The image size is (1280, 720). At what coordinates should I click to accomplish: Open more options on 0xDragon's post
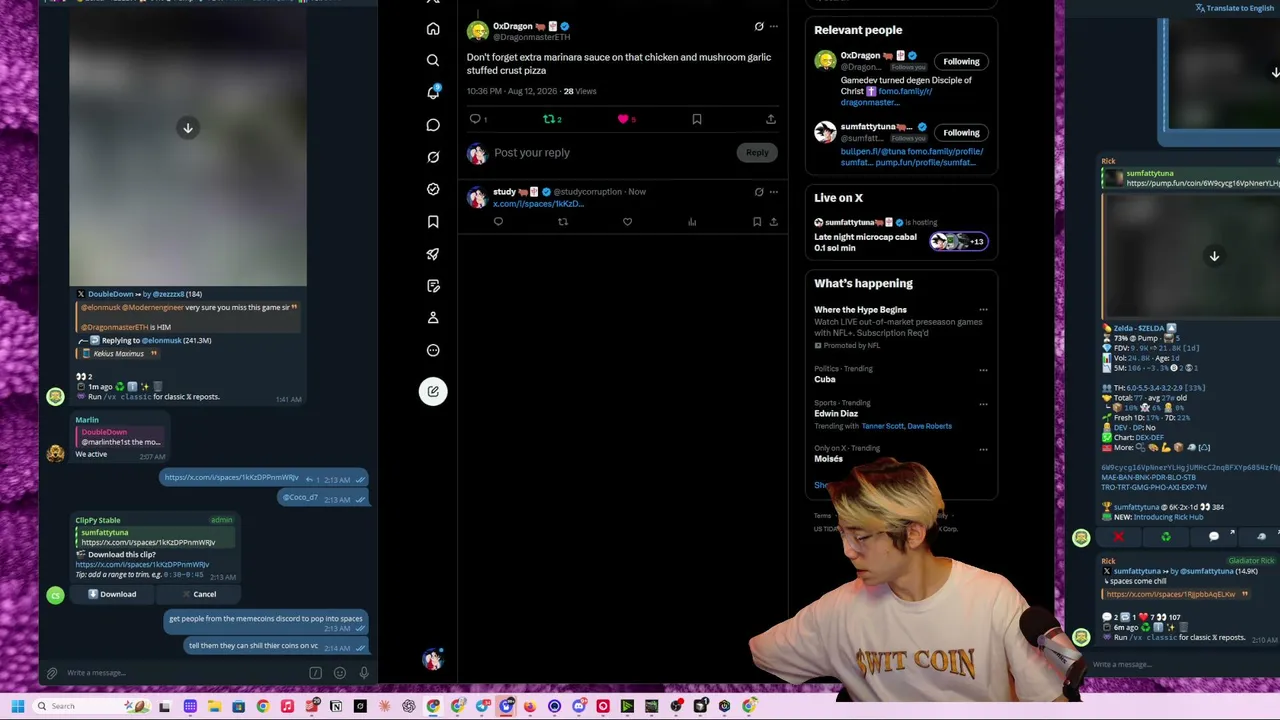tap(773, 26)
